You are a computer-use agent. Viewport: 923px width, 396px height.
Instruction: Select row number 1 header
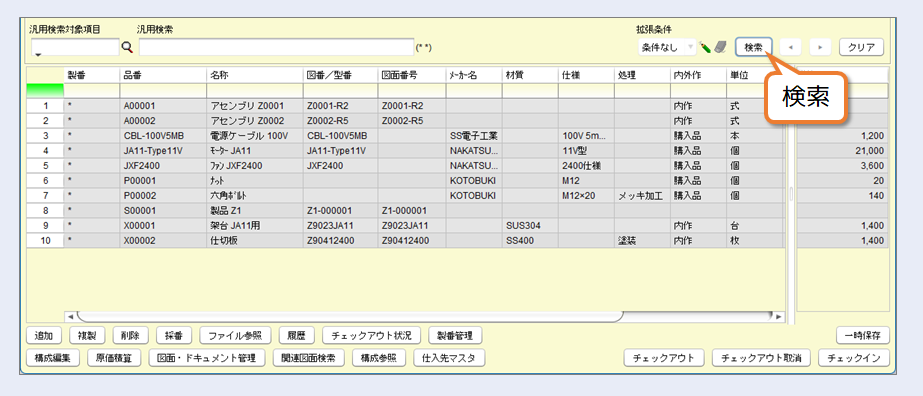click(45, 107)
